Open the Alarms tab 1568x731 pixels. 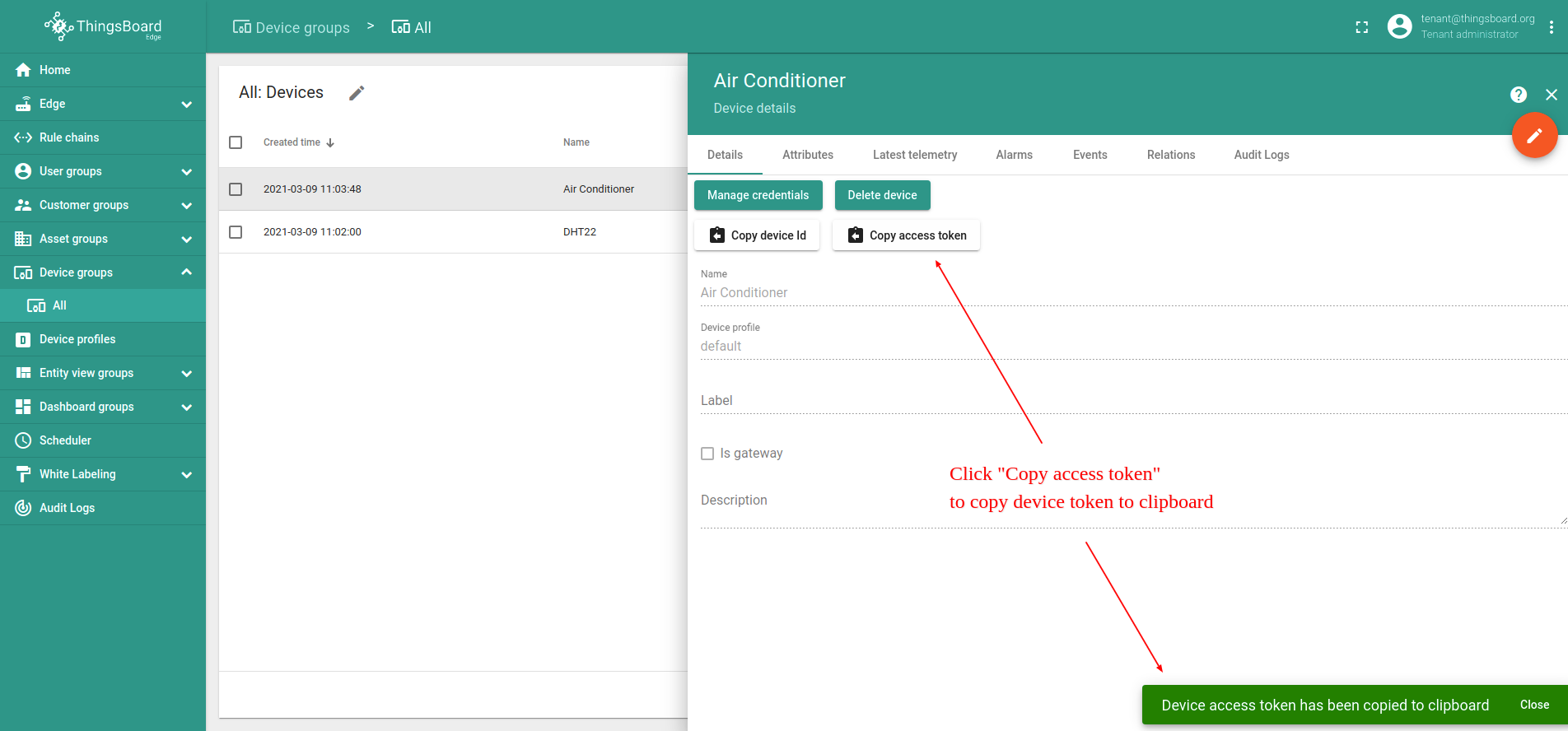[1014, 155]
